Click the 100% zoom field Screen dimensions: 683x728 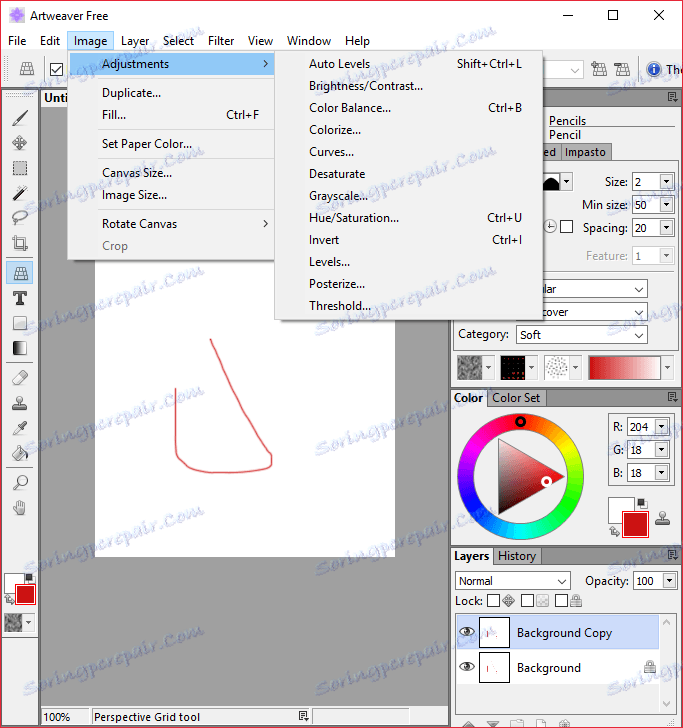[x=64, y=716]
